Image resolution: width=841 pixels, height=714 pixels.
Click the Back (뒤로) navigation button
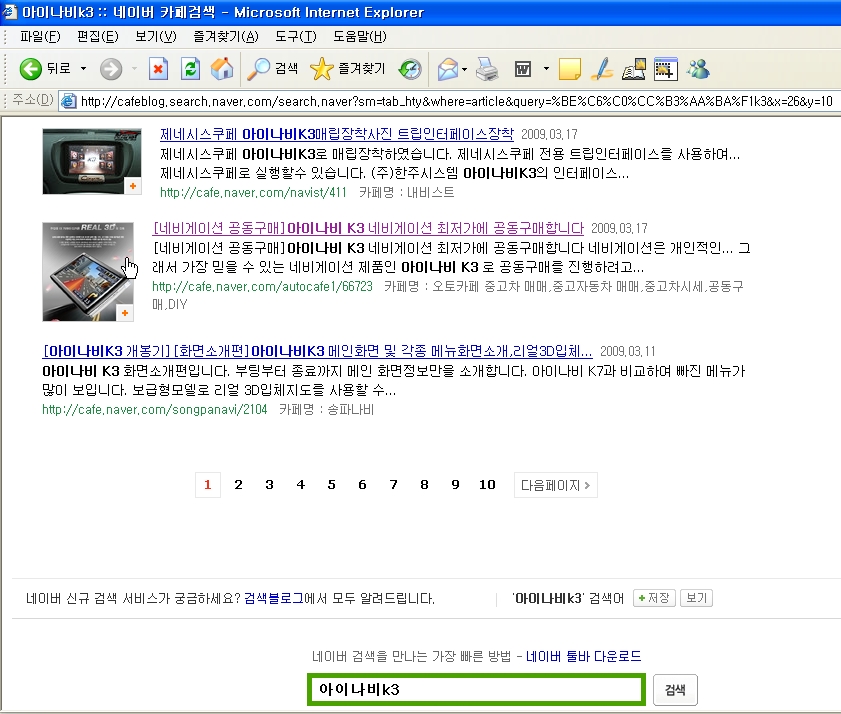[45, 69]
